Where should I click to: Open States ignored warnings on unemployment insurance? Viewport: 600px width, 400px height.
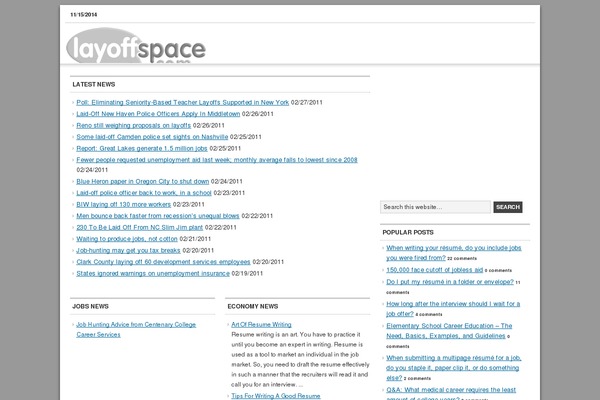coord(153,273)
